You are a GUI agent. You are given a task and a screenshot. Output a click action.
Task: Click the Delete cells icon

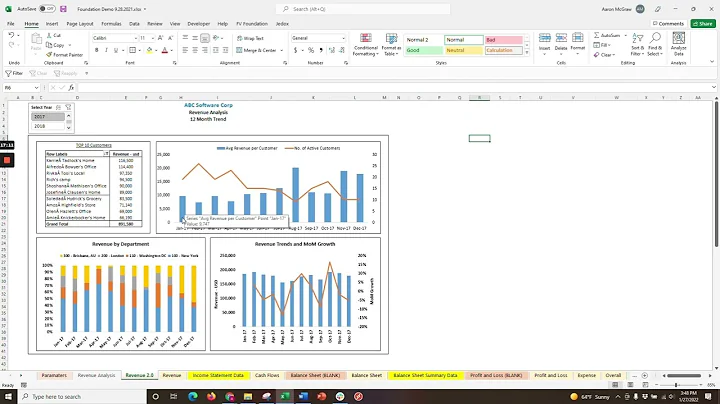pyautogui.click(x=561, y=39)
